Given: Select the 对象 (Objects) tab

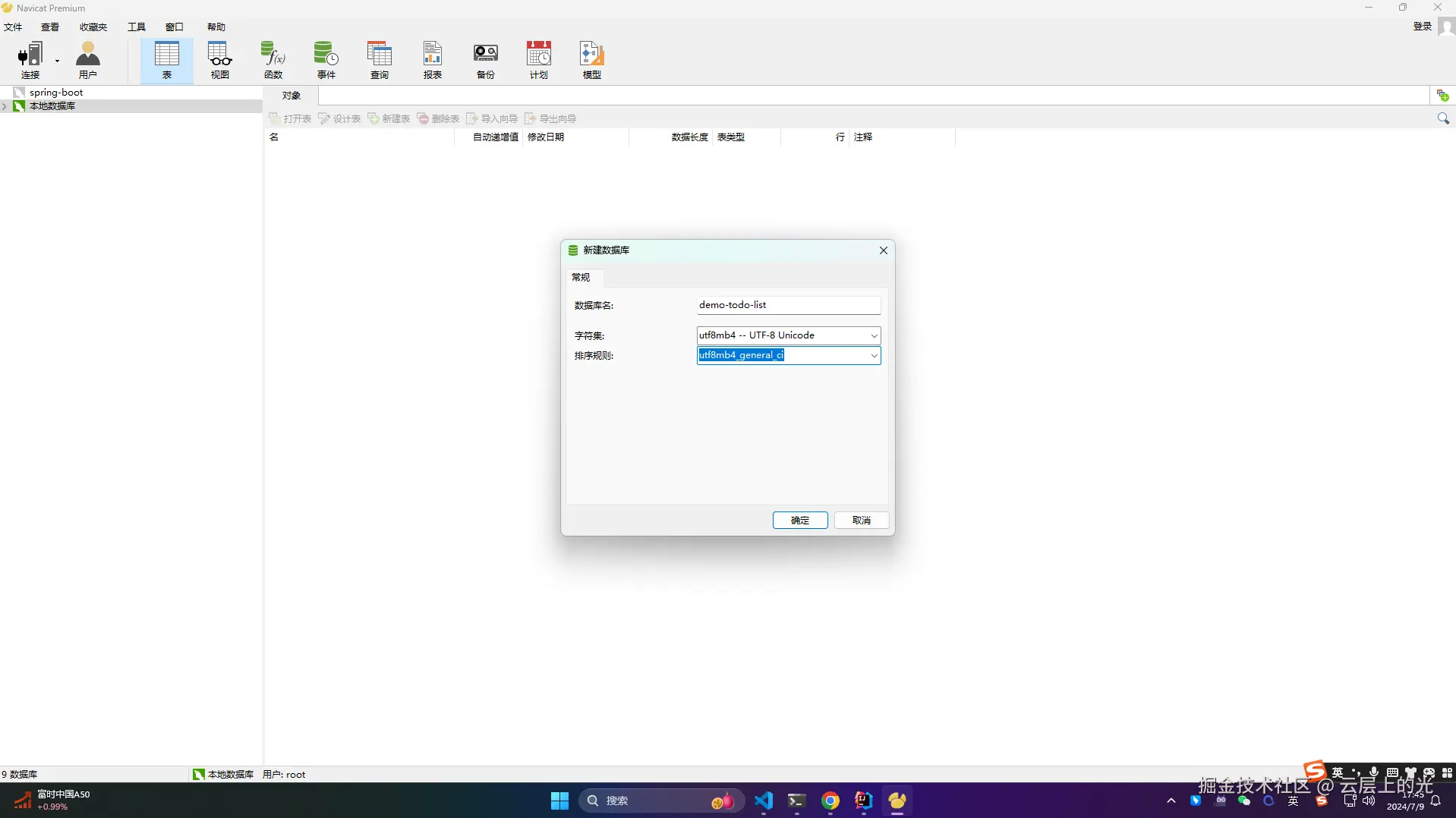Looking at the screenshot, I should [x=292, y=96].
